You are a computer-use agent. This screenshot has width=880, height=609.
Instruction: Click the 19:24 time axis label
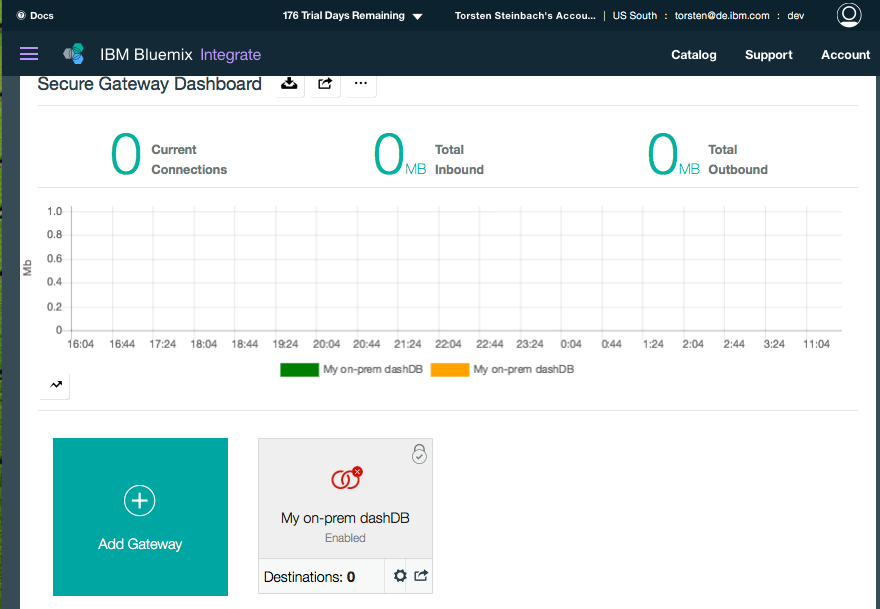tap(285, 344)
